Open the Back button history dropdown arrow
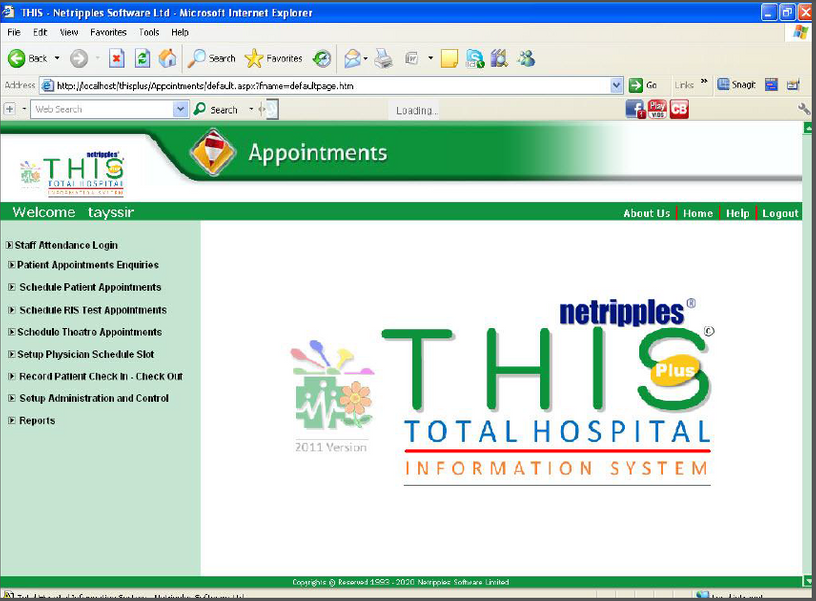Image resolution: width=816 pixels, height=601 pixels. pyautogui.click(x=57, y=58)
